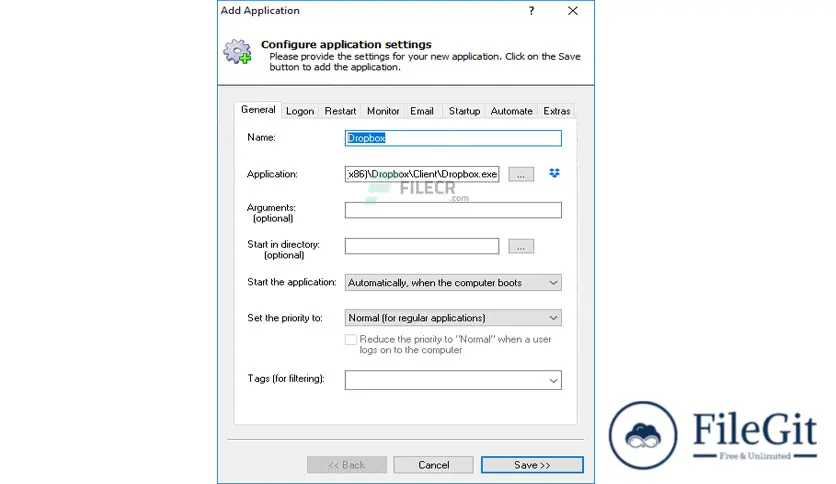The height and width of the screenshot is (484, 836).
Task: Click the Save >> button
Action: tap(532, 465)
